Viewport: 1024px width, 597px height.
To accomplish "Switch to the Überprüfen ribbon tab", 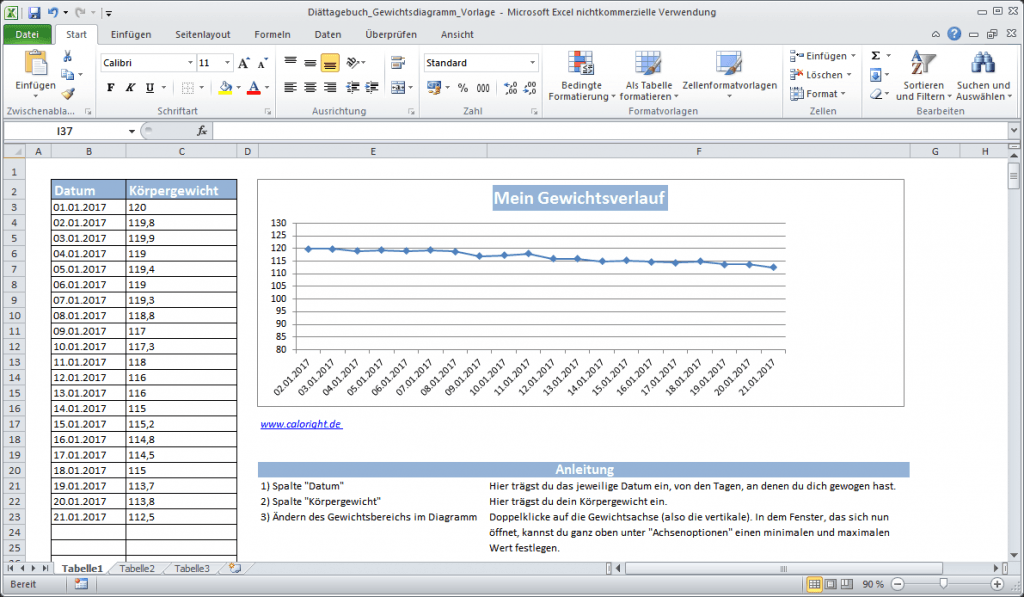I will tap(391, 35).
